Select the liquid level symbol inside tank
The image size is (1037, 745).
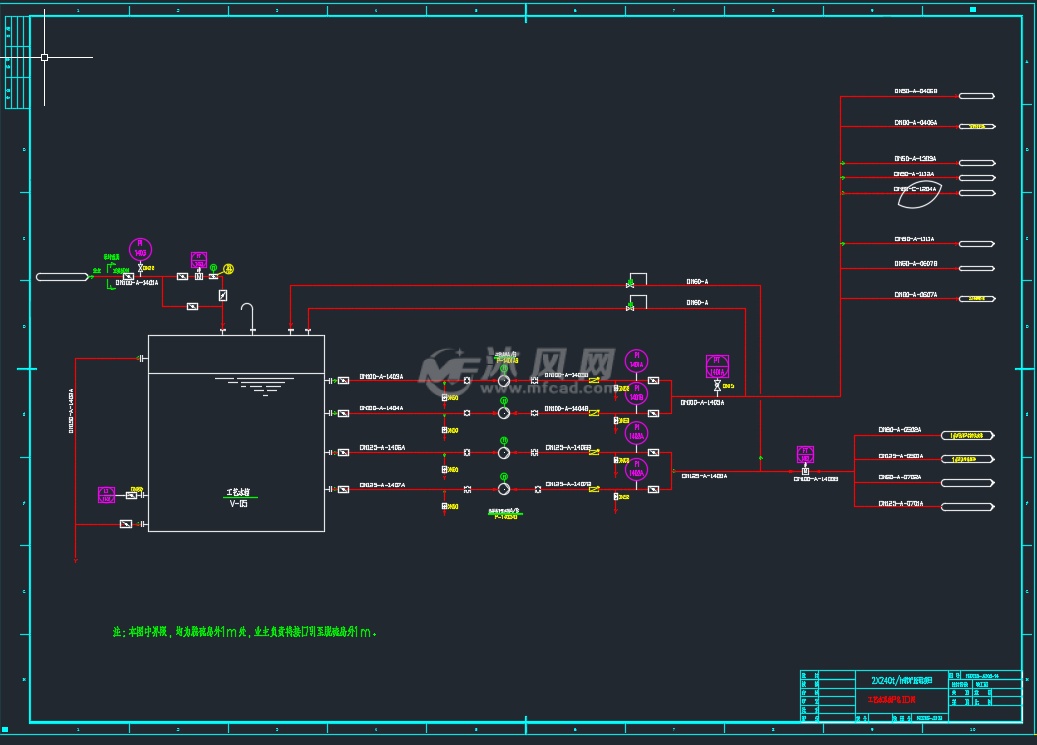click(x=255, y=386)
